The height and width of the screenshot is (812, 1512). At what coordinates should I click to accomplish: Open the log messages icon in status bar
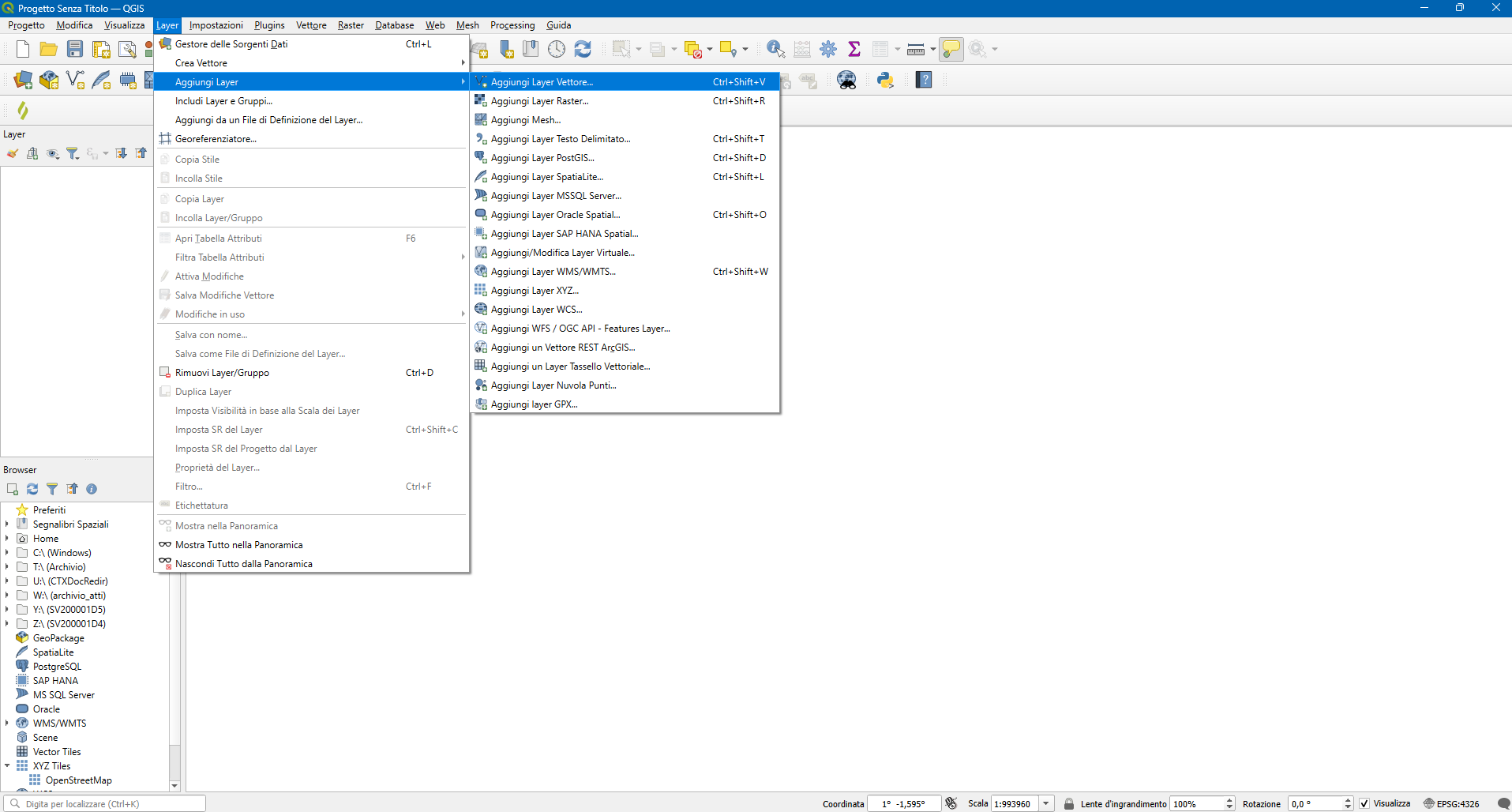tap(1503, 803)
